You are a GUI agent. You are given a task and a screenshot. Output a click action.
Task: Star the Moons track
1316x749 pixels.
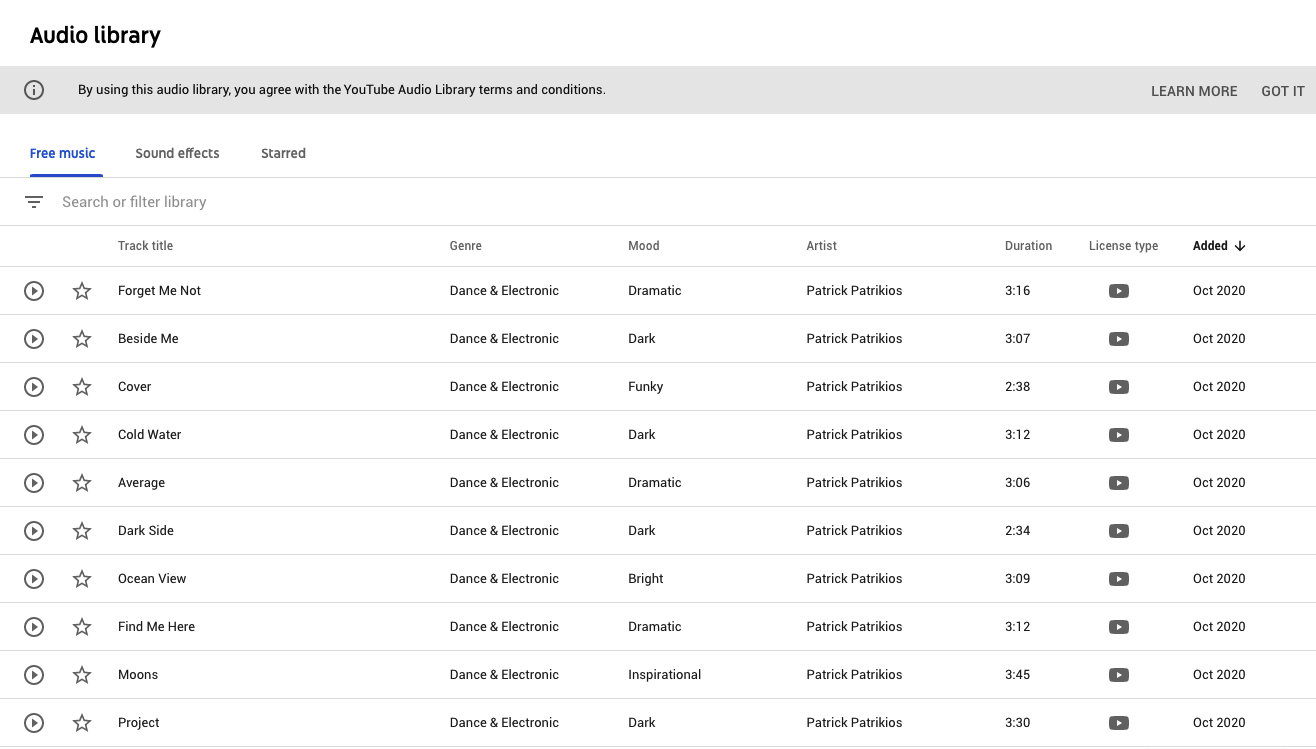pos(82,675)
